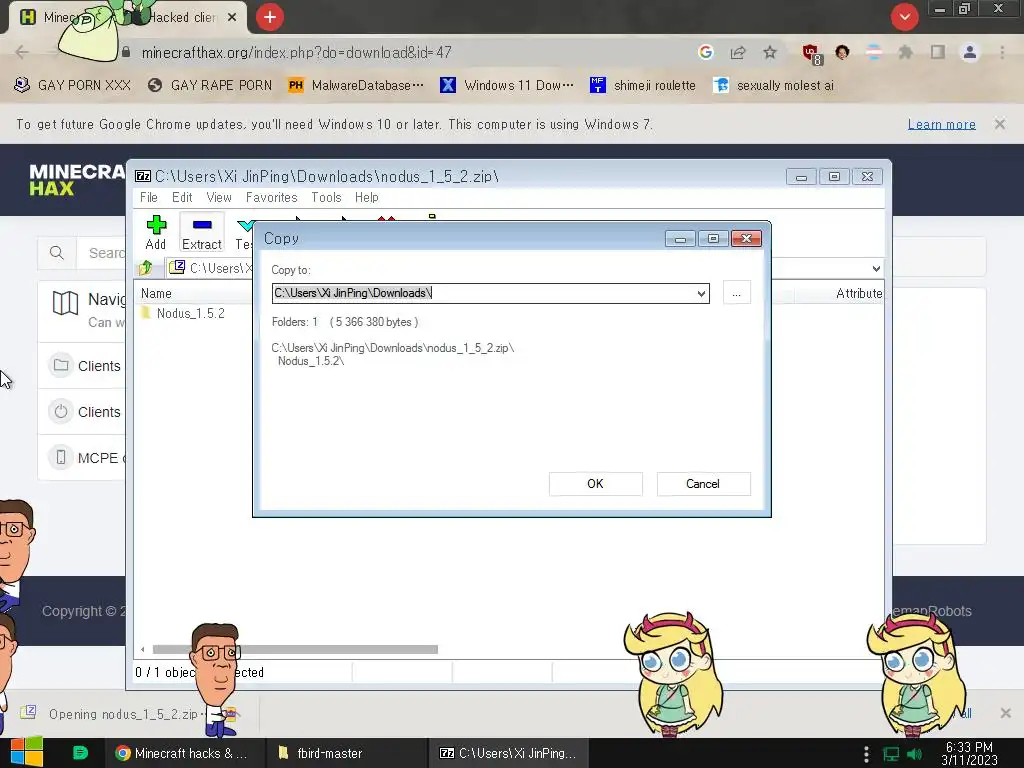Click the Clients sidebar item with power icon
Viewport: 1024px width, 768px height.
tap(82, 412)
